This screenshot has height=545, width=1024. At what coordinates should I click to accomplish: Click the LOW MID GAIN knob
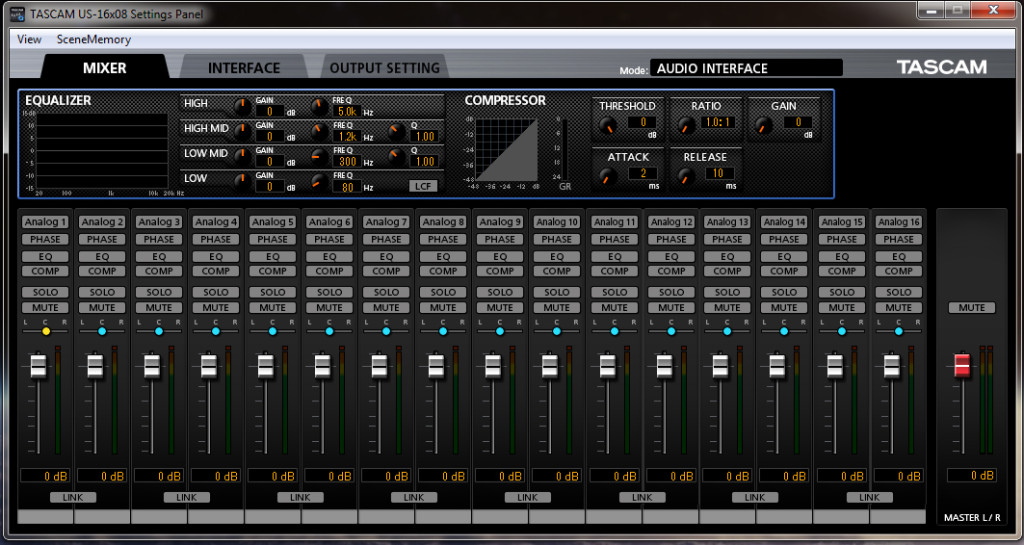242,157
